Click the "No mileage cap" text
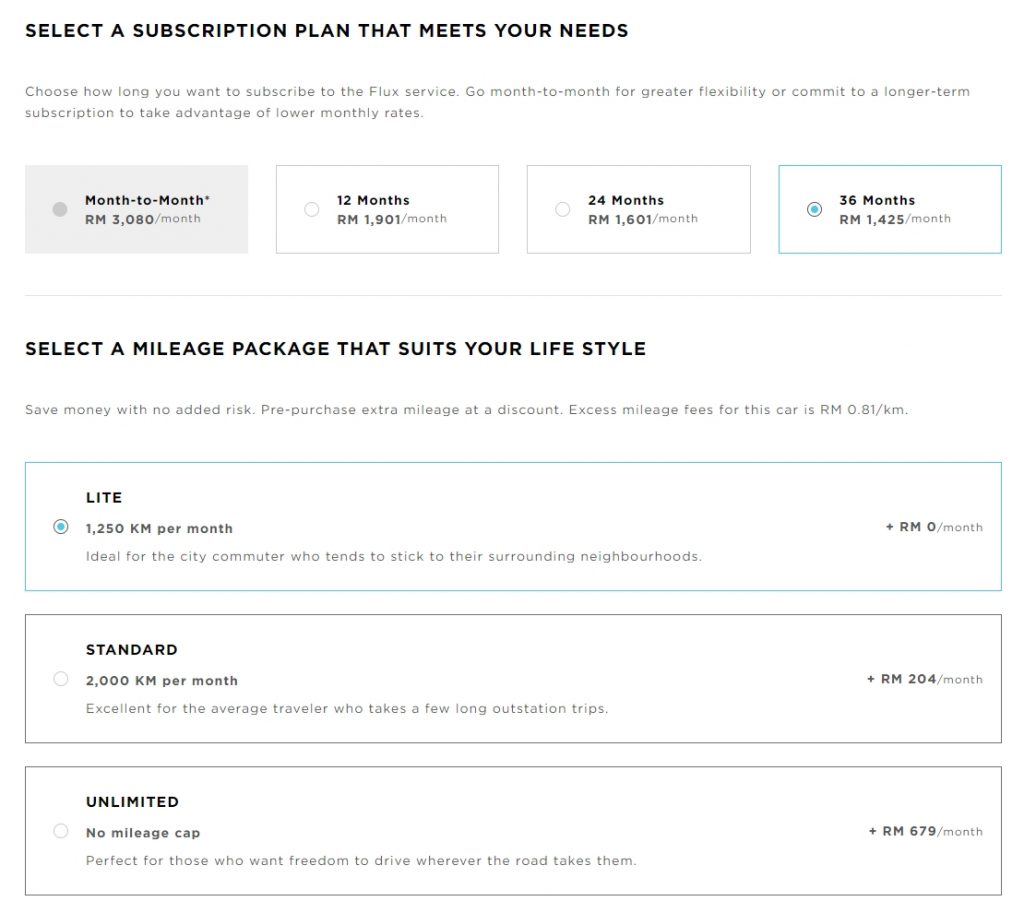The width and height of the screenshot is (1024, 913). click(143, 833)
